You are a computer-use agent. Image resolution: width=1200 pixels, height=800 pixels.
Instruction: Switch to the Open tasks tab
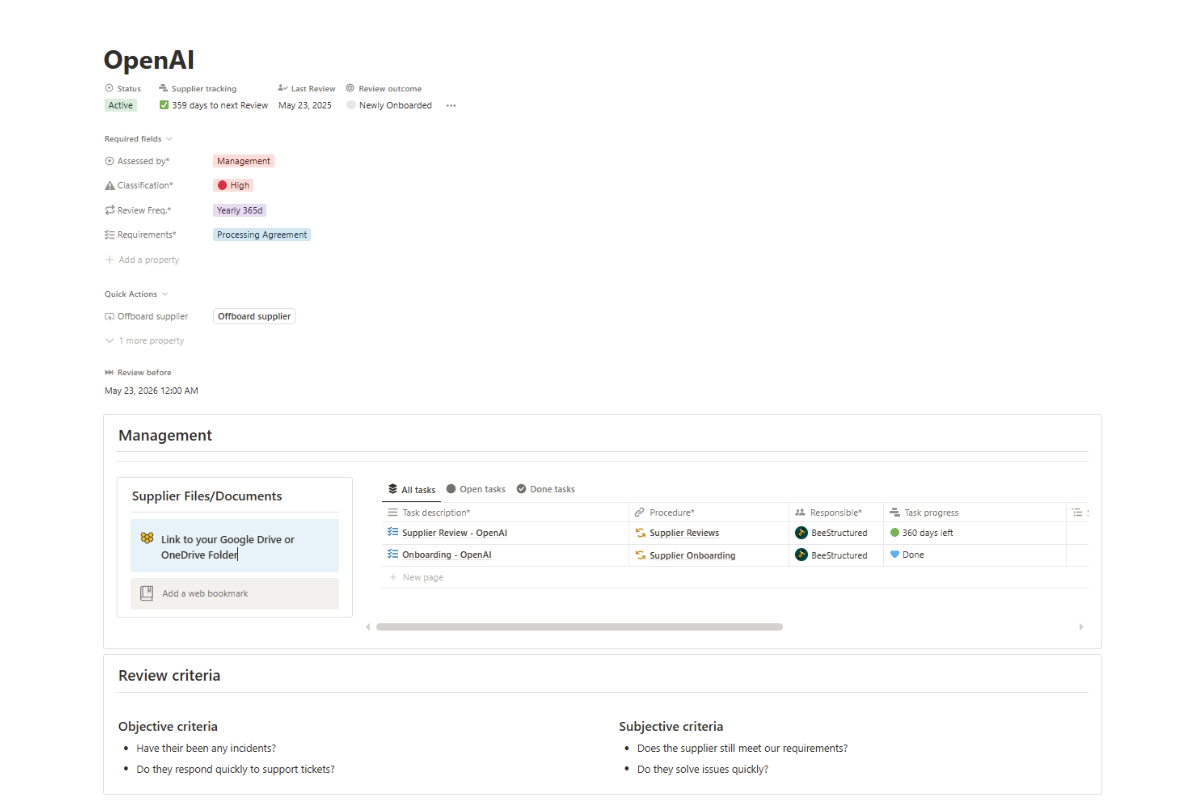tap(476, 489)
